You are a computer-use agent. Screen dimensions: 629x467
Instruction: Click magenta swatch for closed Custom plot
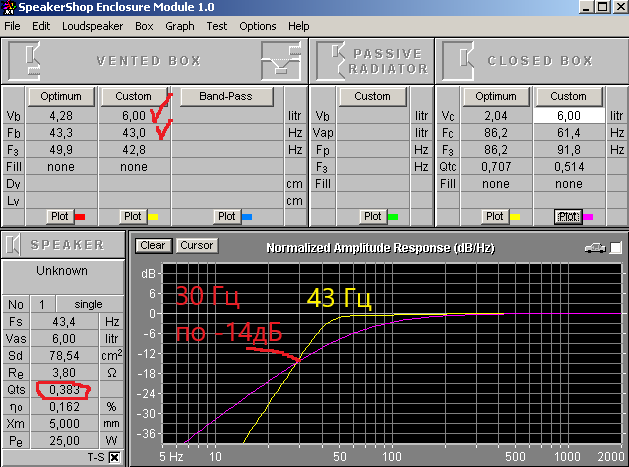[588, 217]
